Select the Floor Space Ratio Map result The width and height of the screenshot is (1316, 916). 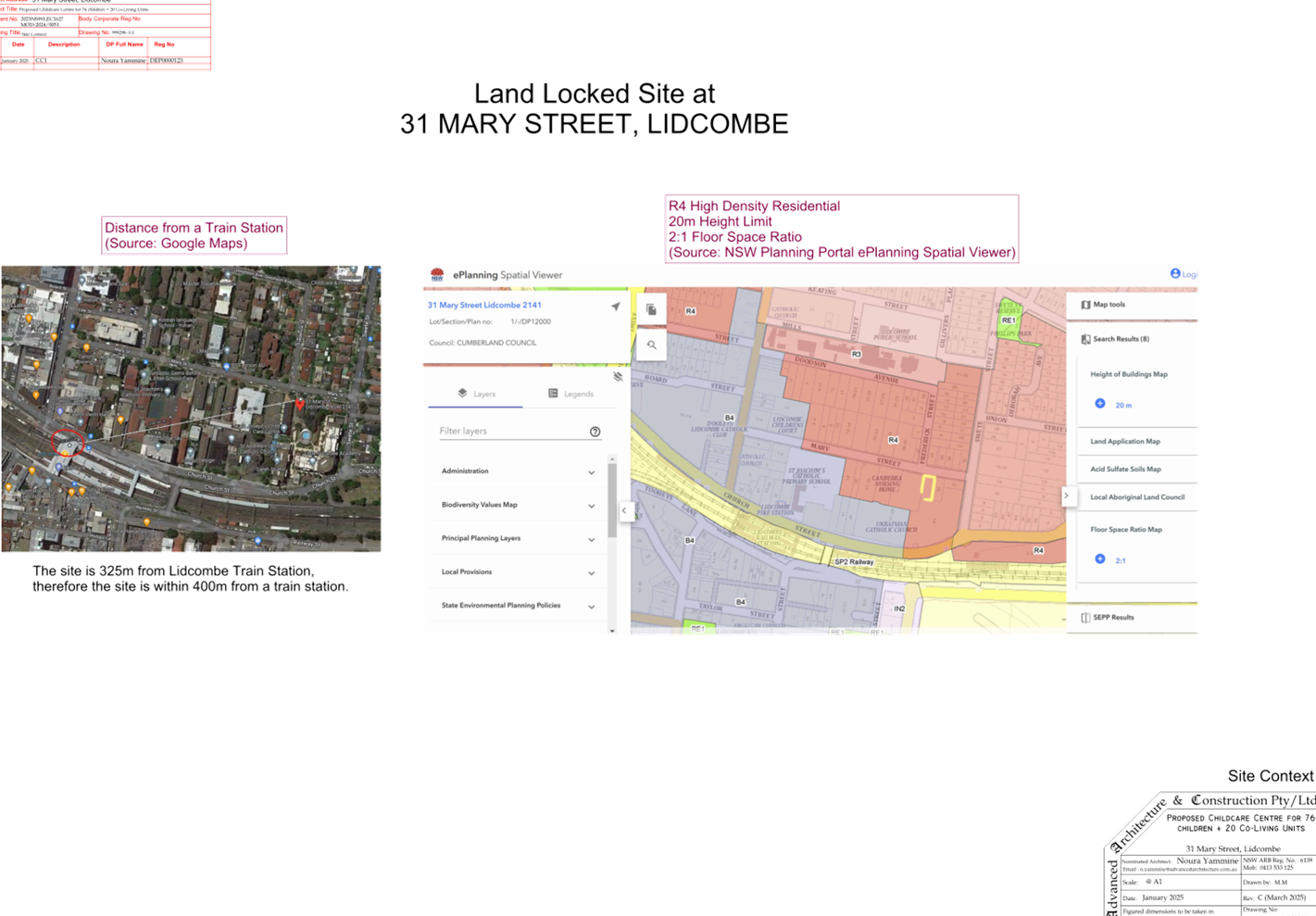tap(1126, 530)
